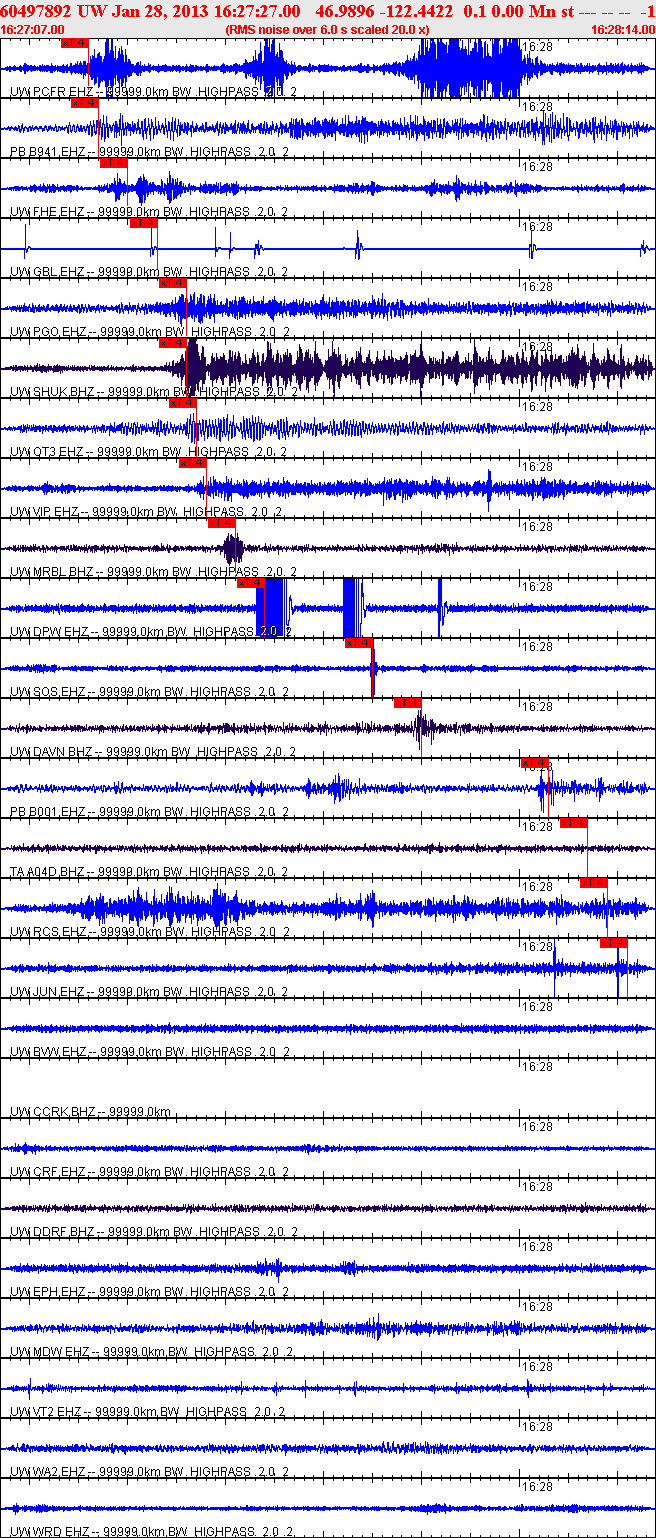
Task: Select the UW WA2 EHZ trace label
Action: [149, 1472]
